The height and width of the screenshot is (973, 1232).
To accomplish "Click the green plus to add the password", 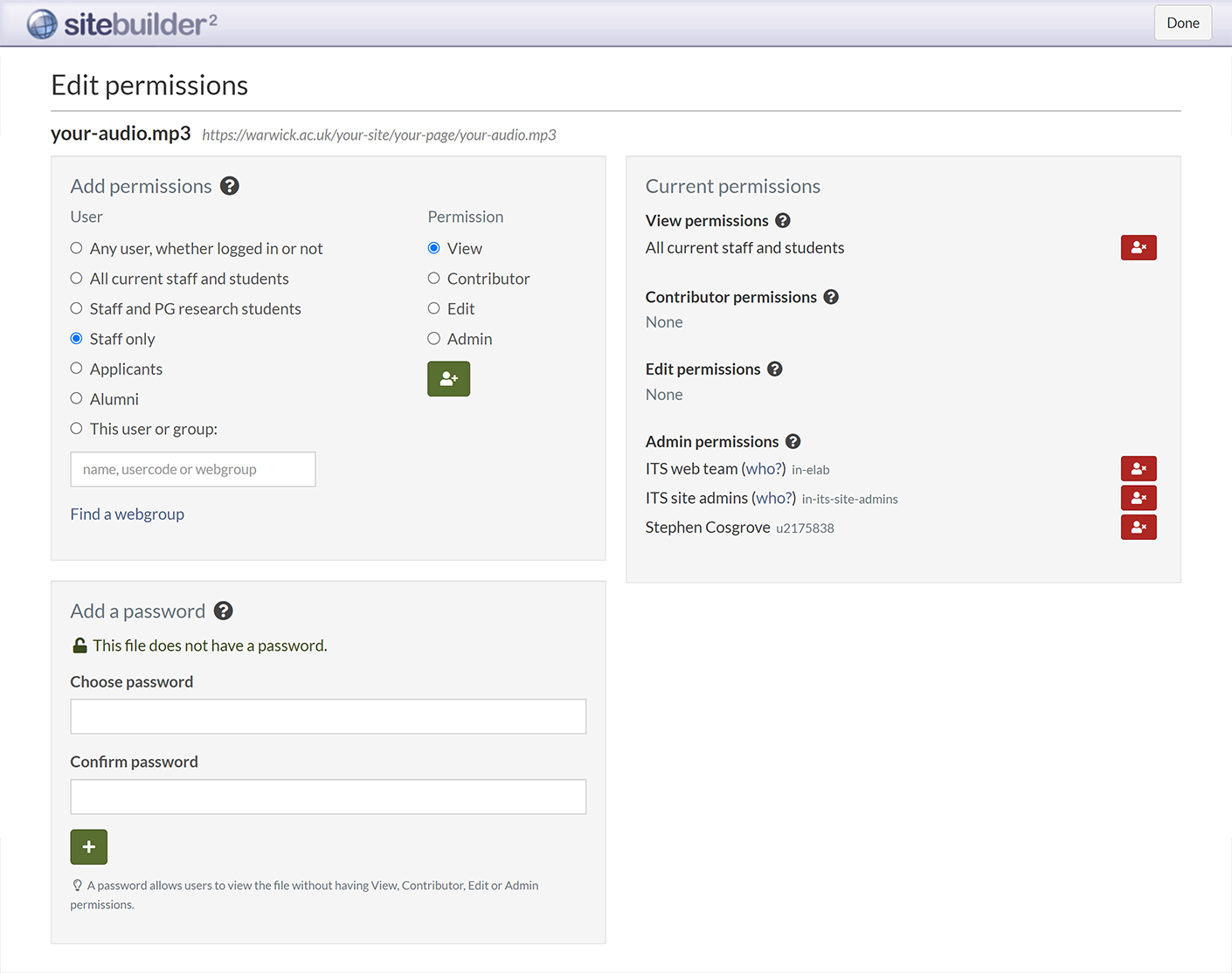I will point(88,846).
